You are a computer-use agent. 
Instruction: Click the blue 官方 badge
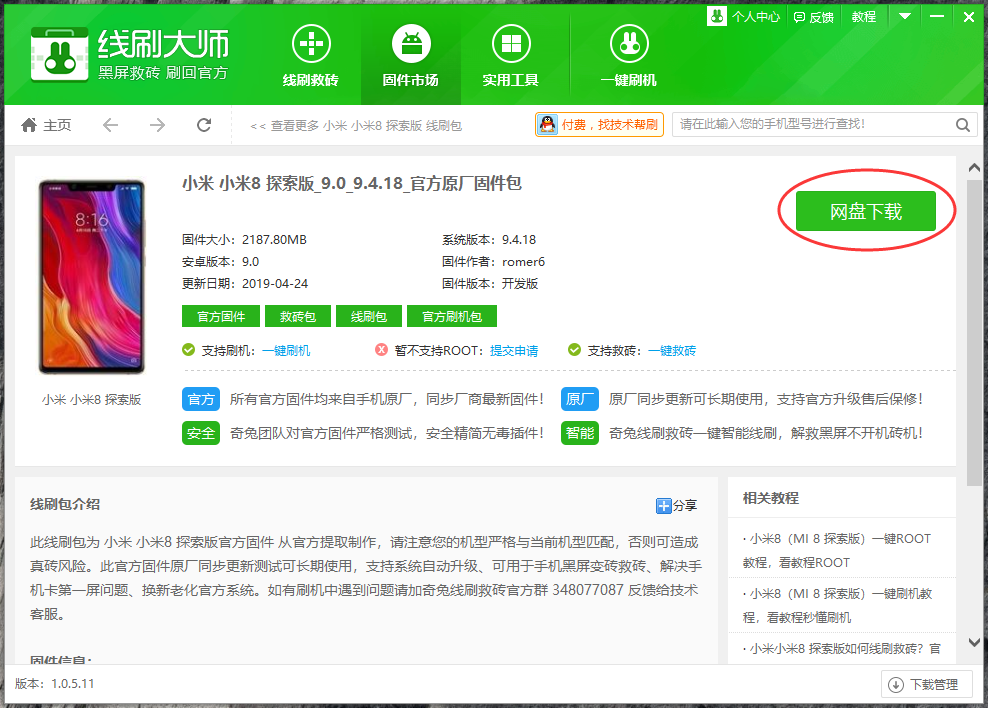(201, 399)
